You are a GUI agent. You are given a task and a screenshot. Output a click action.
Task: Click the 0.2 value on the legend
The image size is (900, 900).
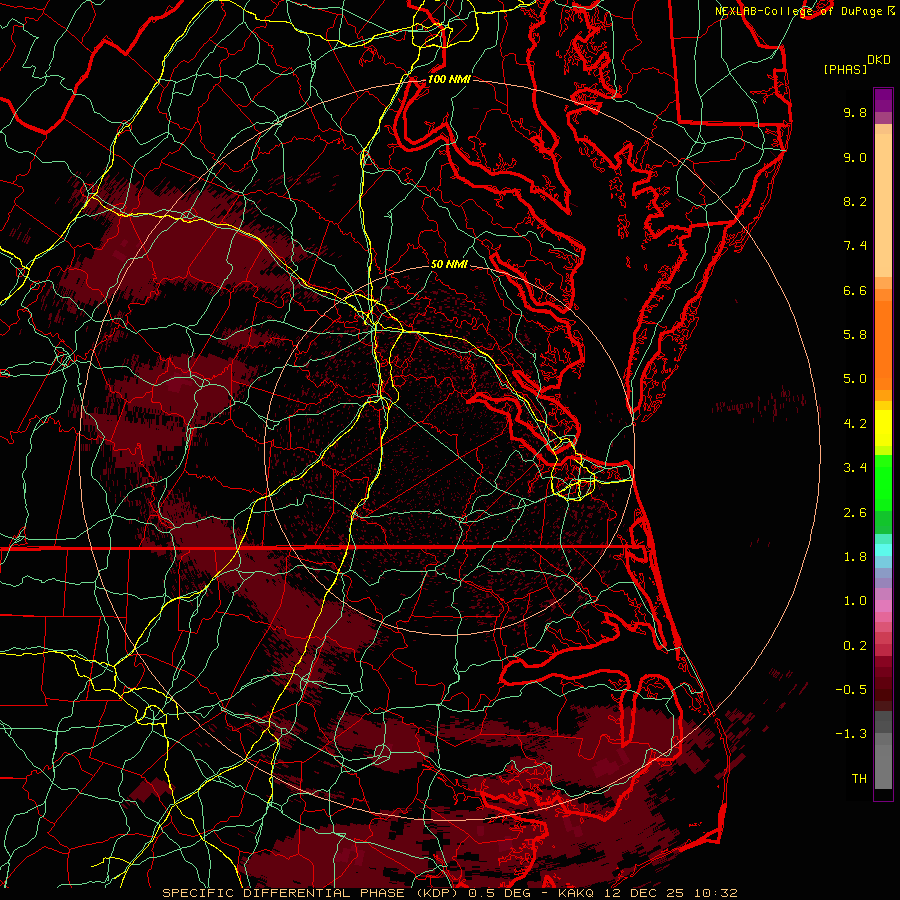pos(855,646)
